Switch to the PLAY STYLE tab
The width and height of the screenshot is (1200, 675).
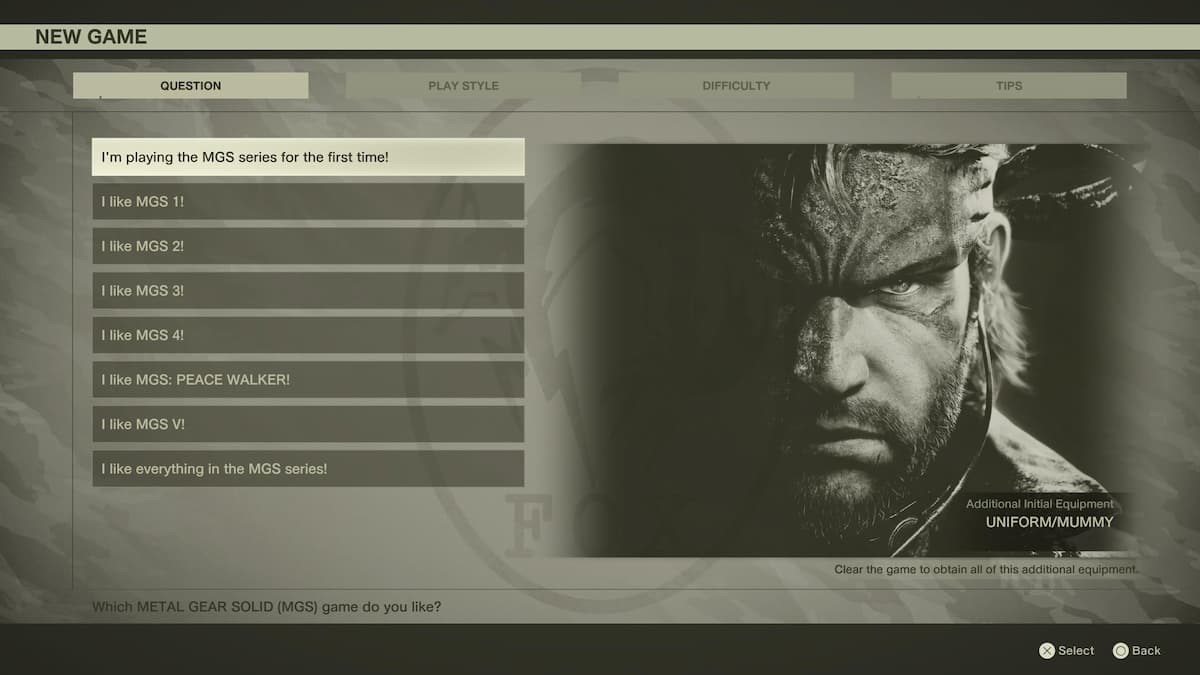tap(463, 86)
